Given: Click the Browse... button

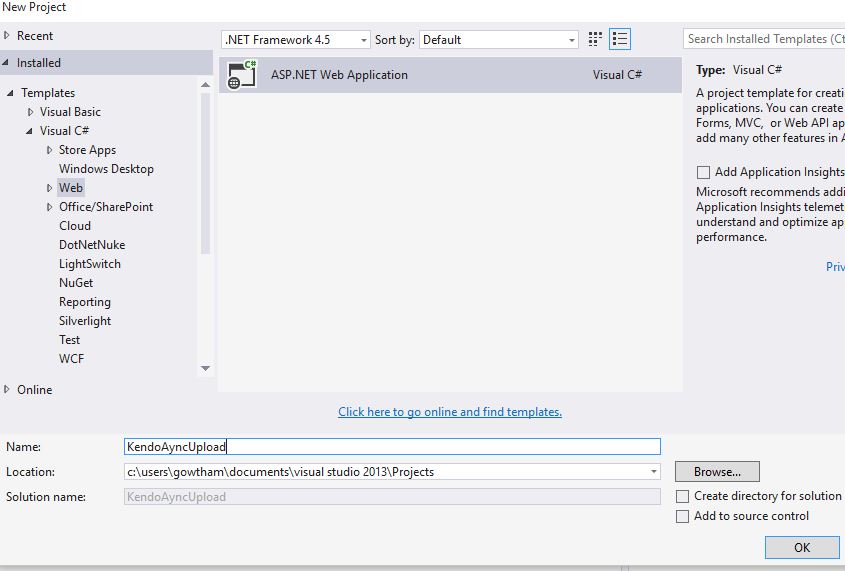Looking at the screenshot, I should 717,472.
